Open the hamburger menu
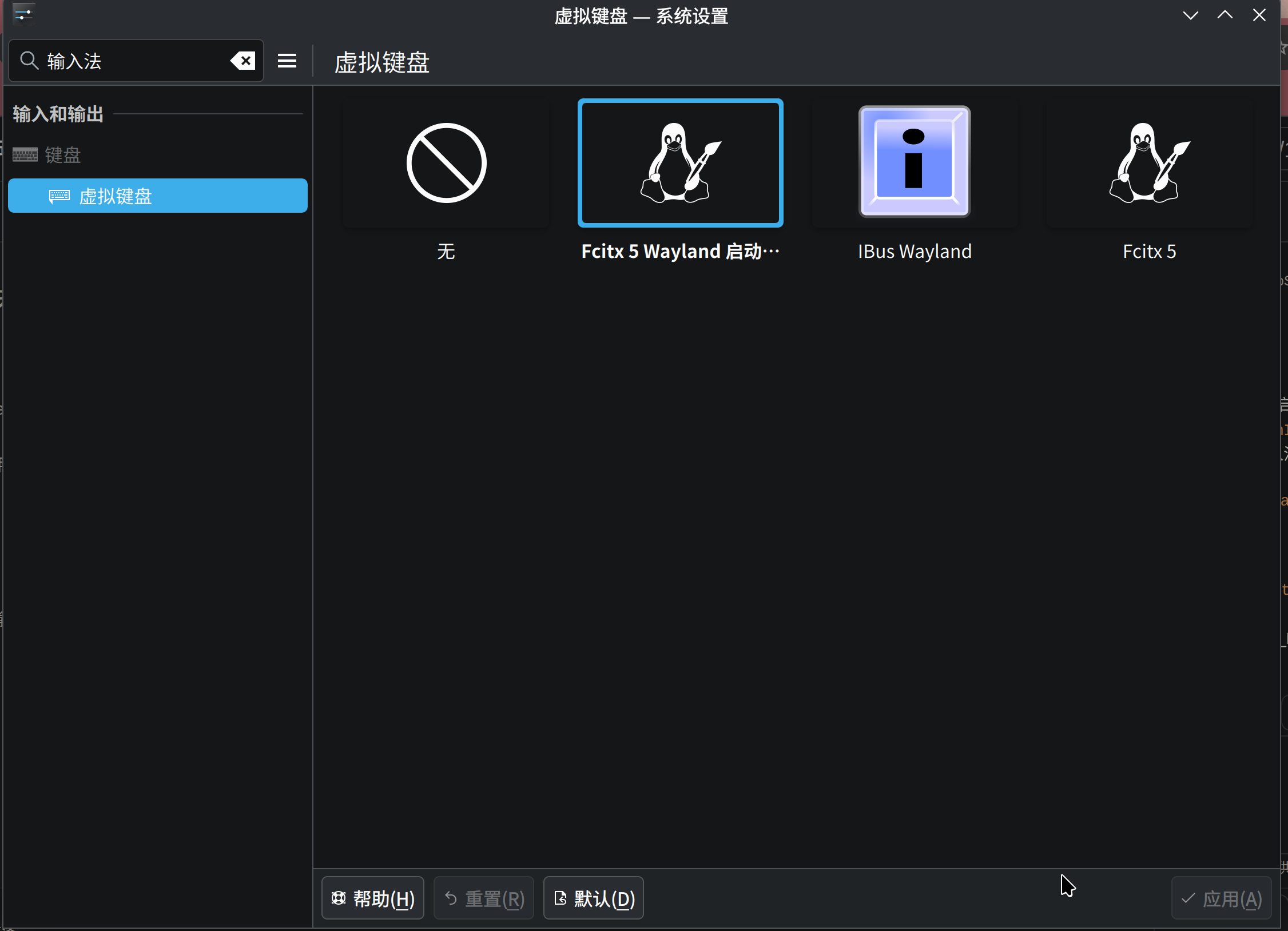The height and width of the screenshot is (931, 1288). (287, 61)
